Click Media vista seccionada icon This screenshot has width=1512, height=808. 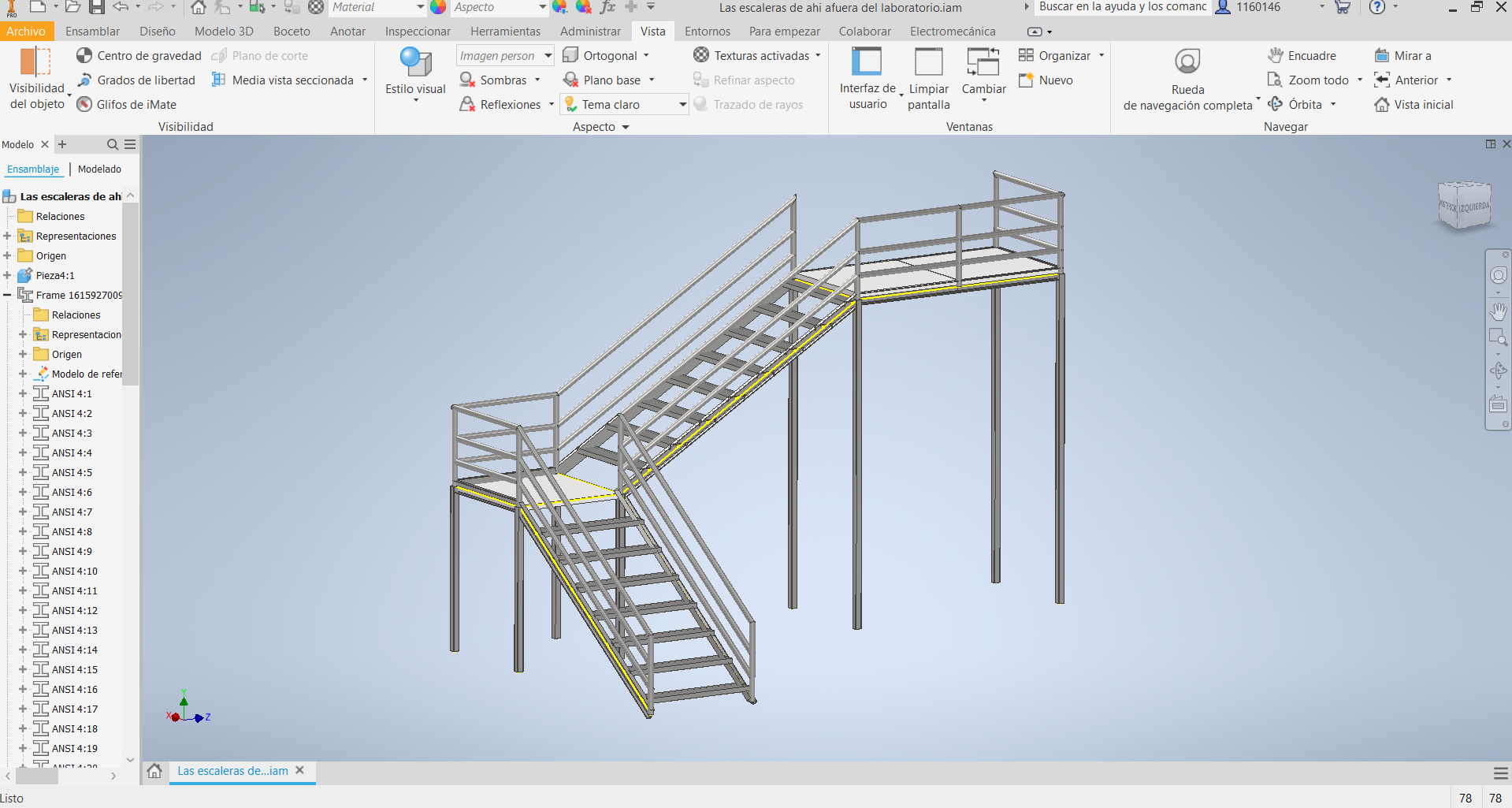coord(219,80)
